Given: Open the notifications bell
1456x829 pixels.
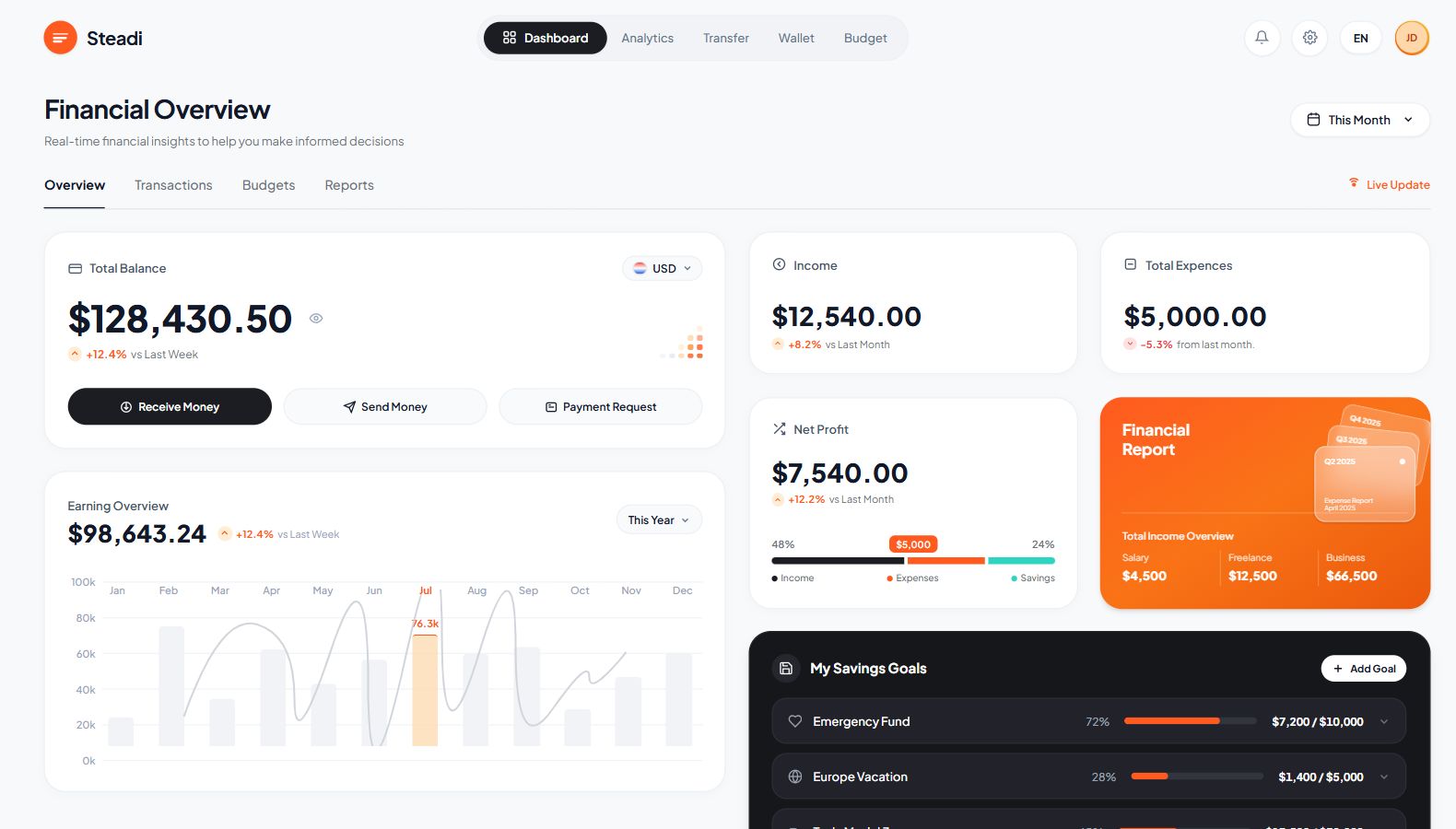Looking at the screenshot, I should click(1262, 38).
